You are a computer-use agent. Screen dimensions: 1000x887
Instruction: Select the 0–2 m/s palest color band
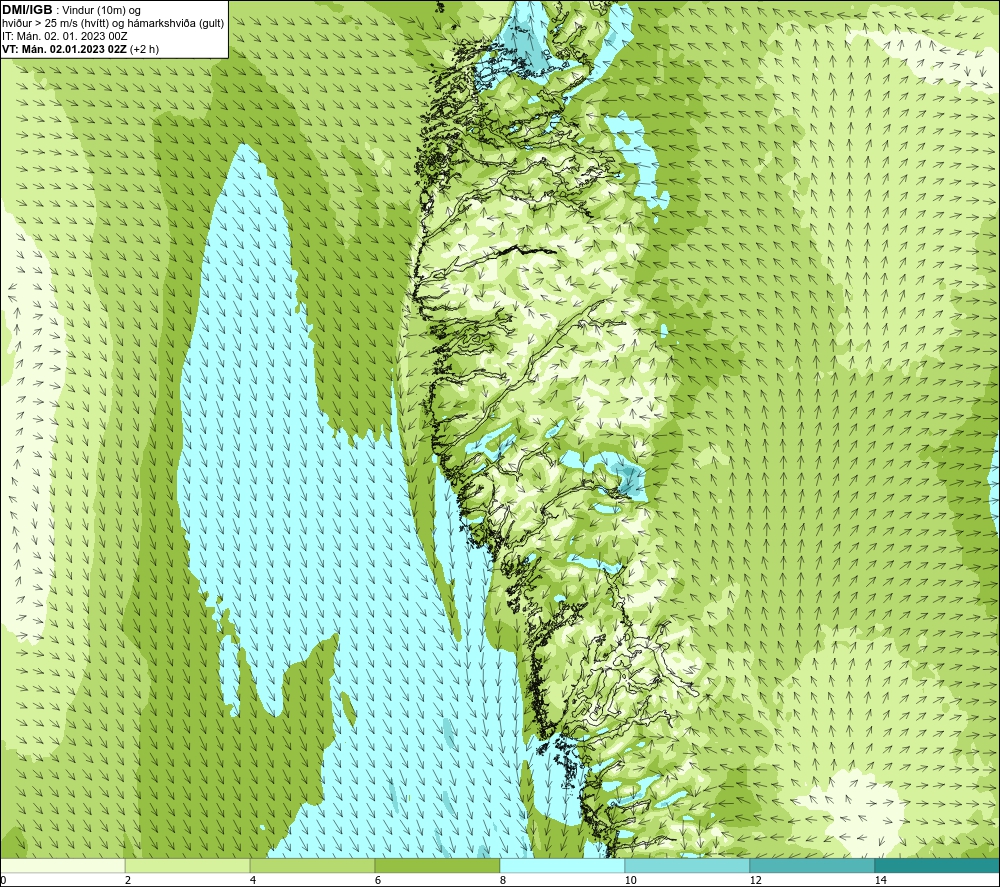62,866
